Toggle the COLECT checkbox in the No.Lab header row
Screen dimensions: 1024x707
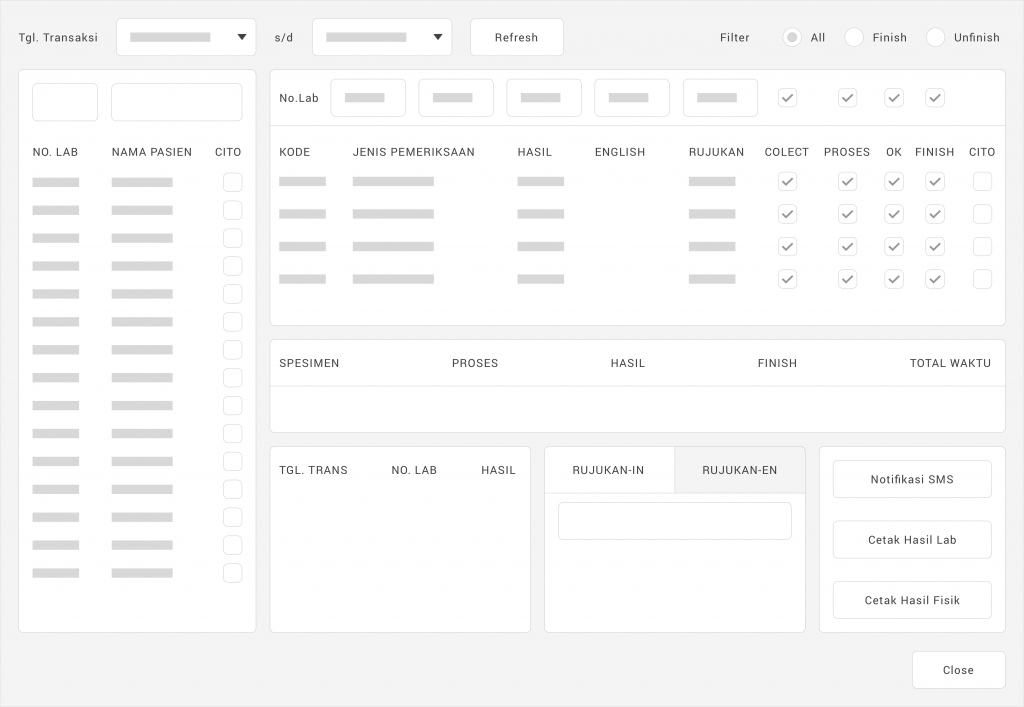click(x=787, y=97)
